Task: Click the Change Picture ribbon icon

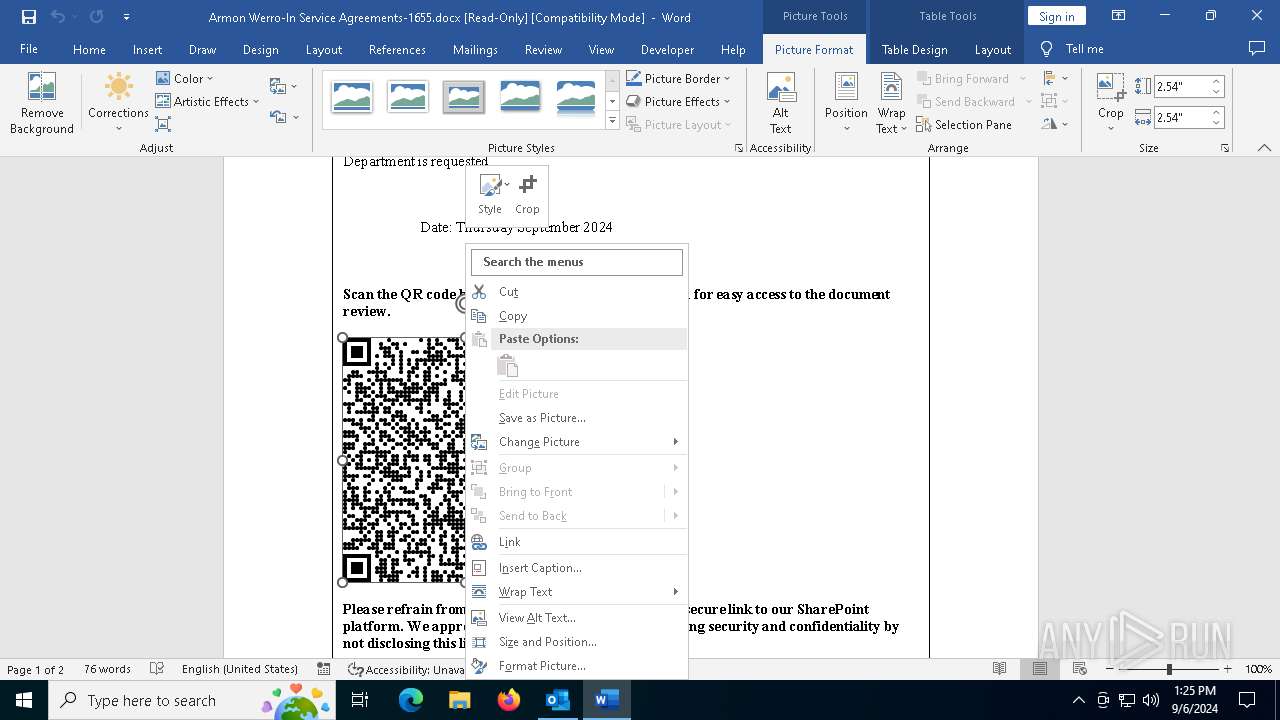Action: pos(283,86)
